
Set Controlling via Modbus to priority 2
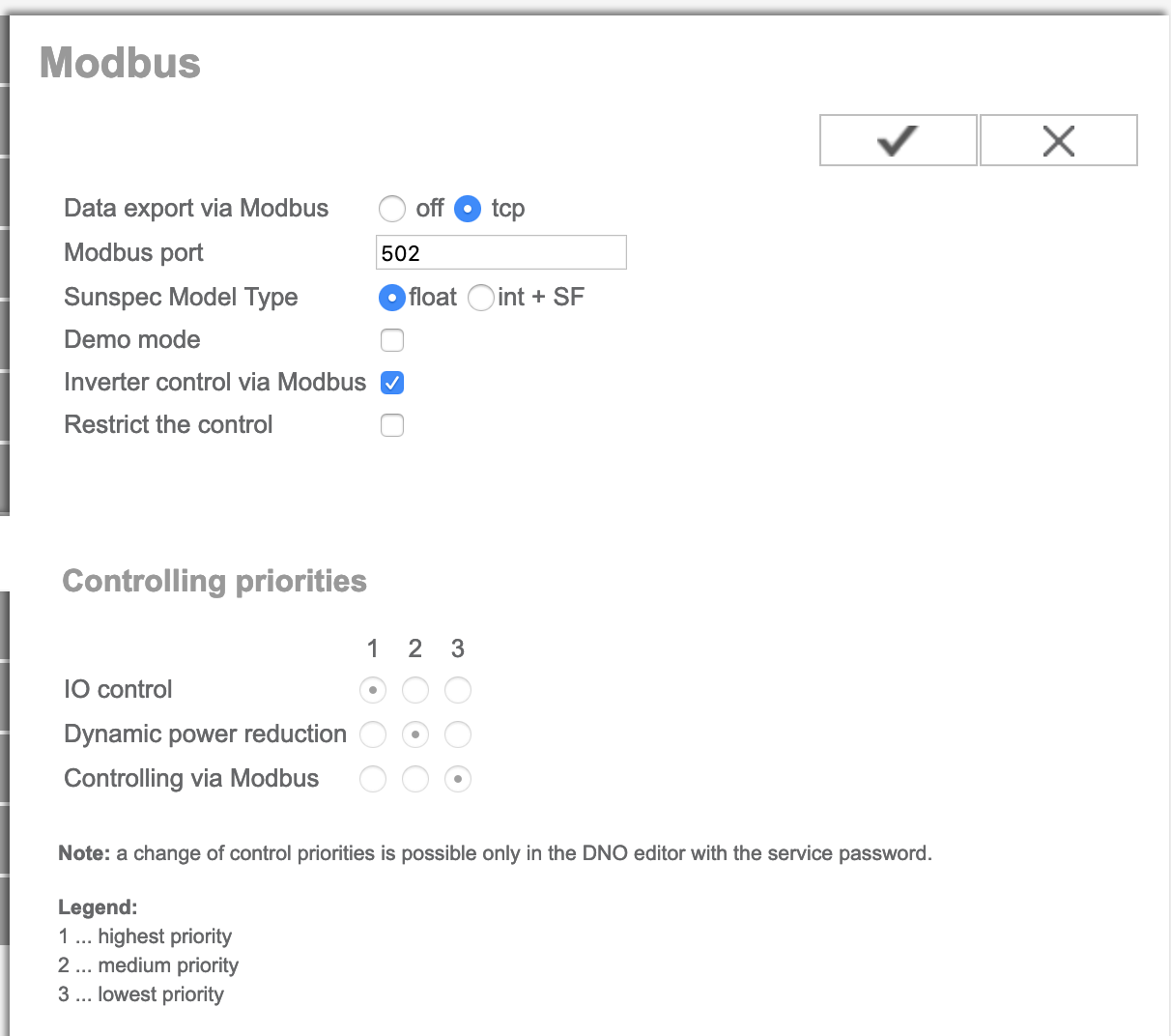[x=415, y=779]
